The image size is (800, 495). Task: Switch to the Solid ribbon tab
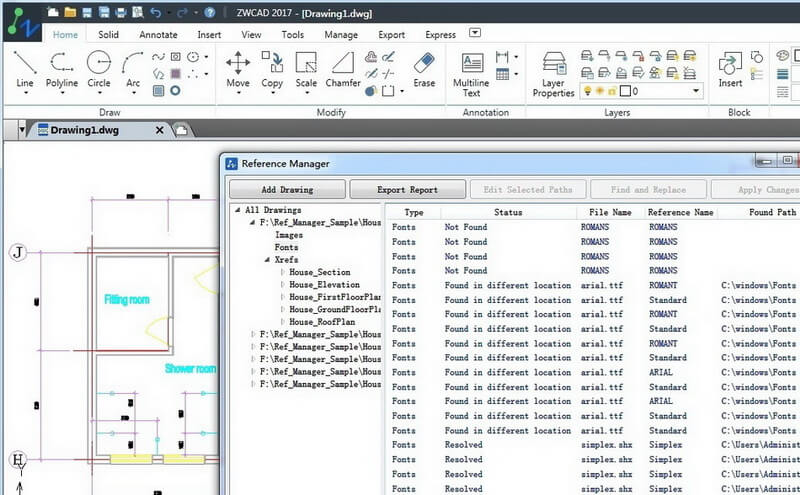pyautogui.click(x=108, y=35)
